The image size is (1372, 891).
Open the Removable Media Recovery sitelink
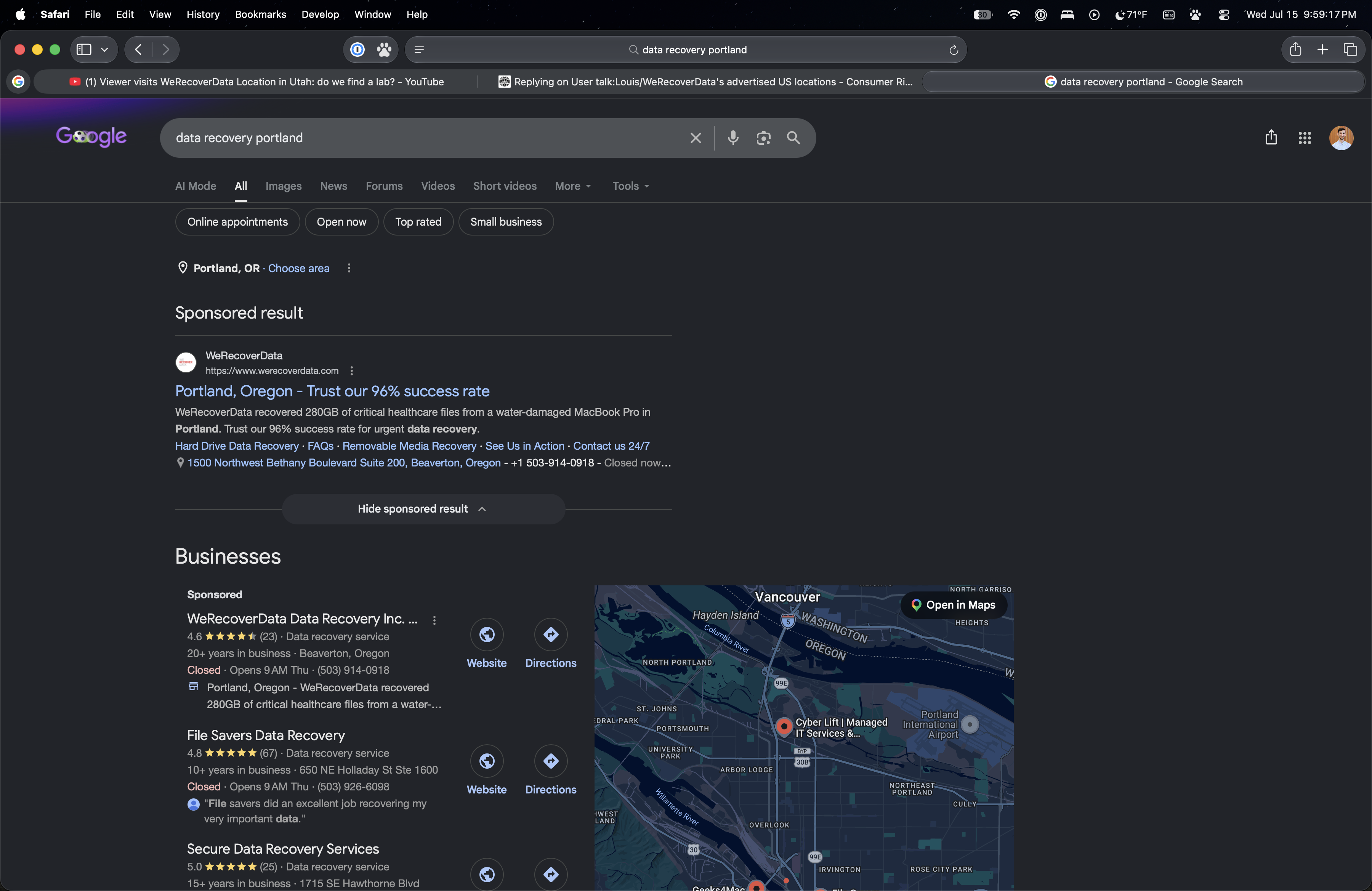click(x=409, y=446)
